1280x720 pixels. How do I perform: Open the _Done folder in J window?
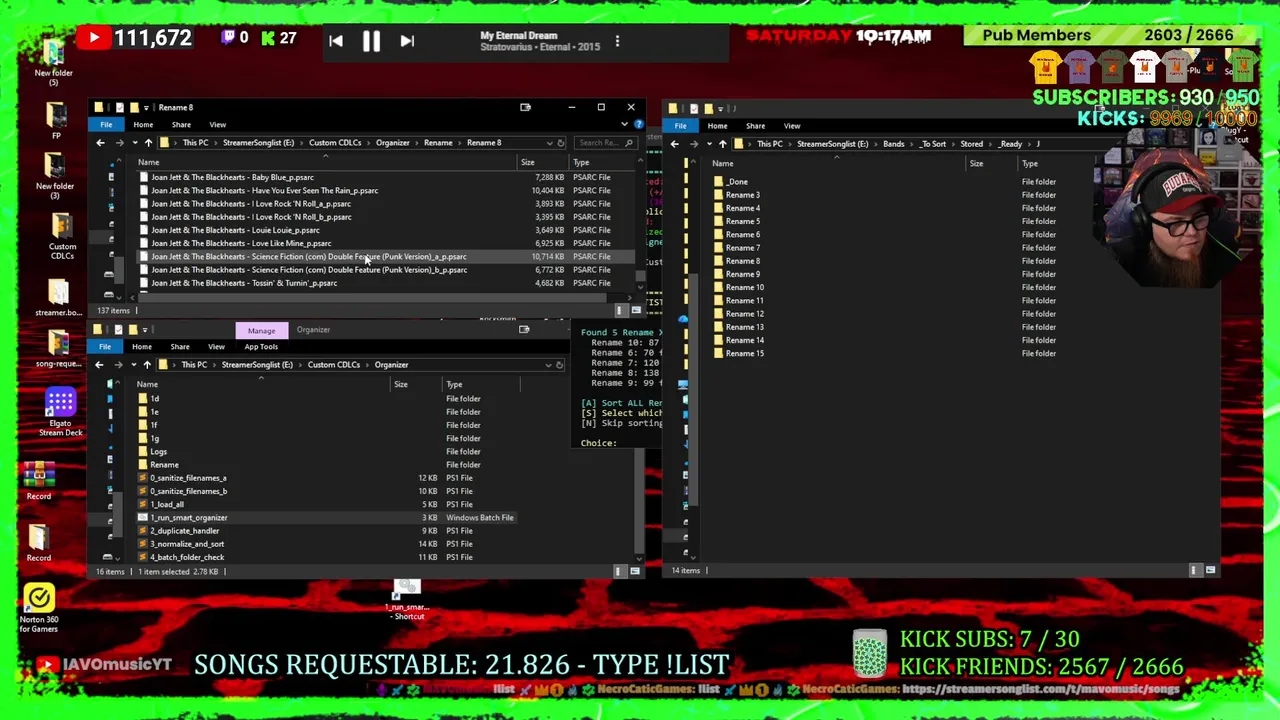point(737,182)
